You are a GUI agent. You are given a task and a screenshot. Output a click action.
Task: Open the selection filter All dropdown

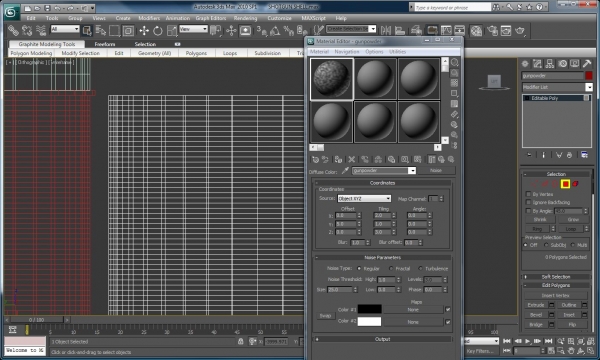(x=65, y=29)
